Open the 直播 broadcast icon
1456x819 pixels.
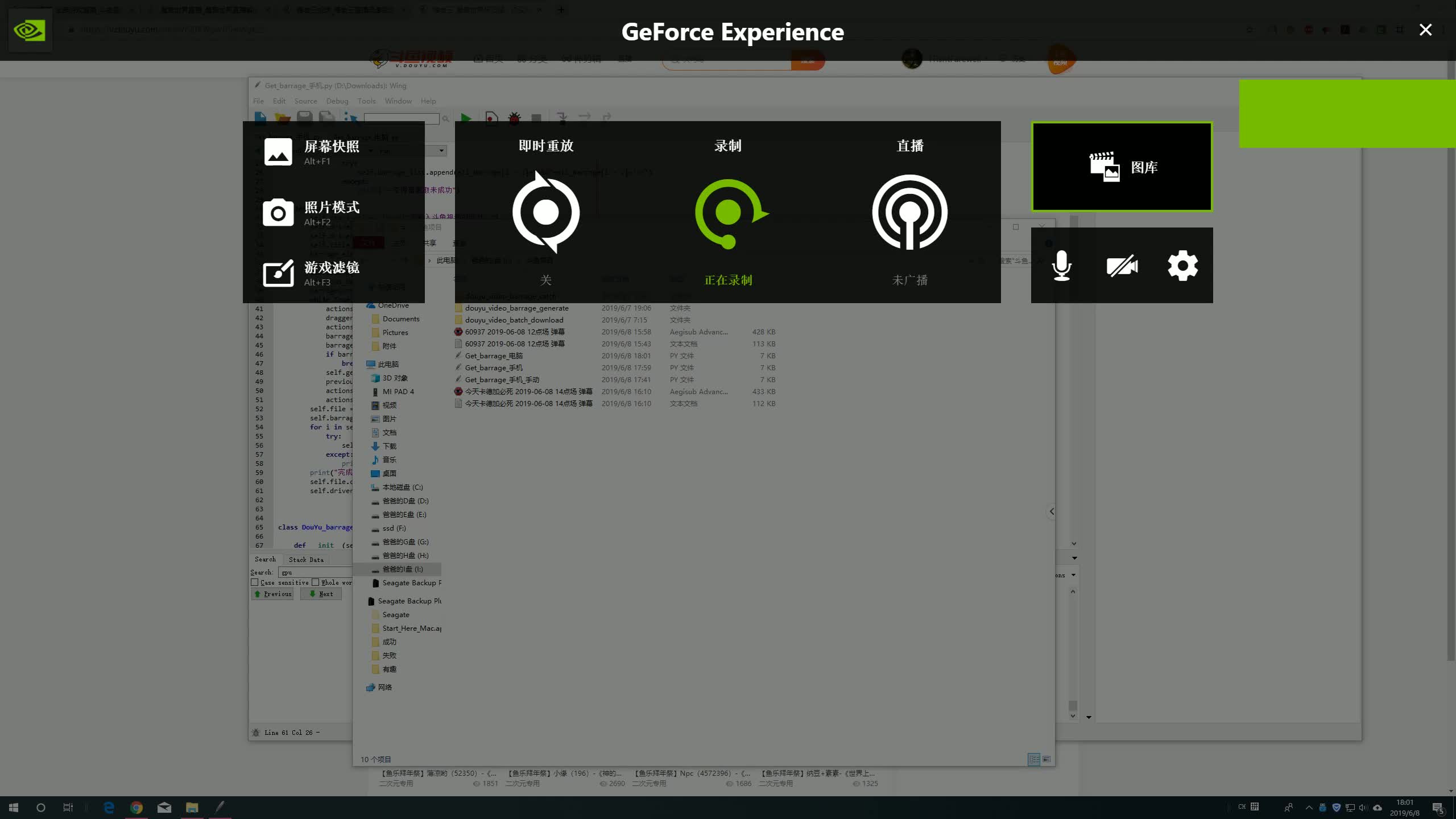(x=910, y=212)
